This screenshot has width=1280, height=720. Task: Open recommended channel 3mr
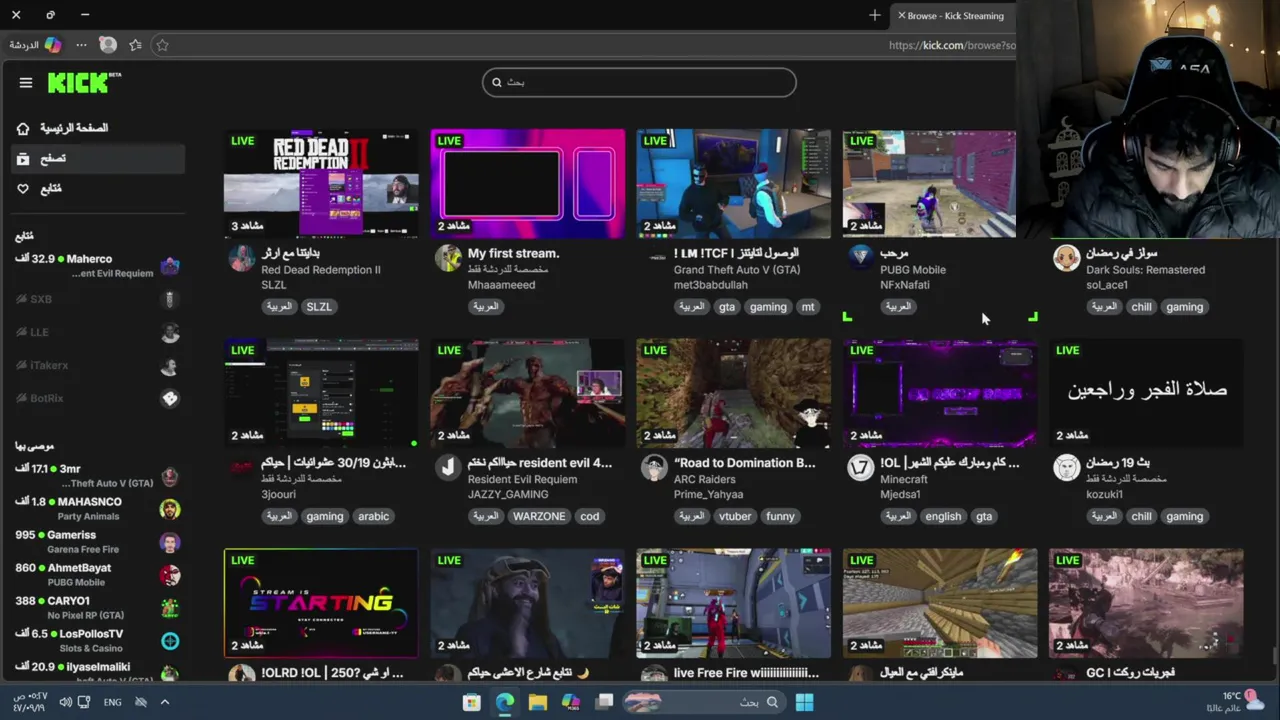(97, 475)
